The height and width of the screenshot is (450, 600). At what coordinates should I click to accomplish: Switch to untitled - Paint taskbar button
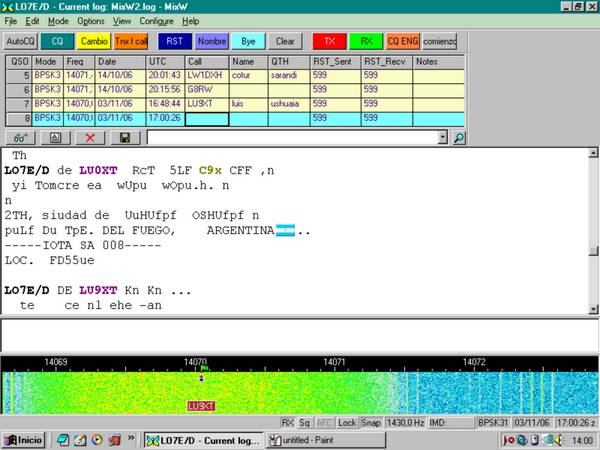pos(326,440)
